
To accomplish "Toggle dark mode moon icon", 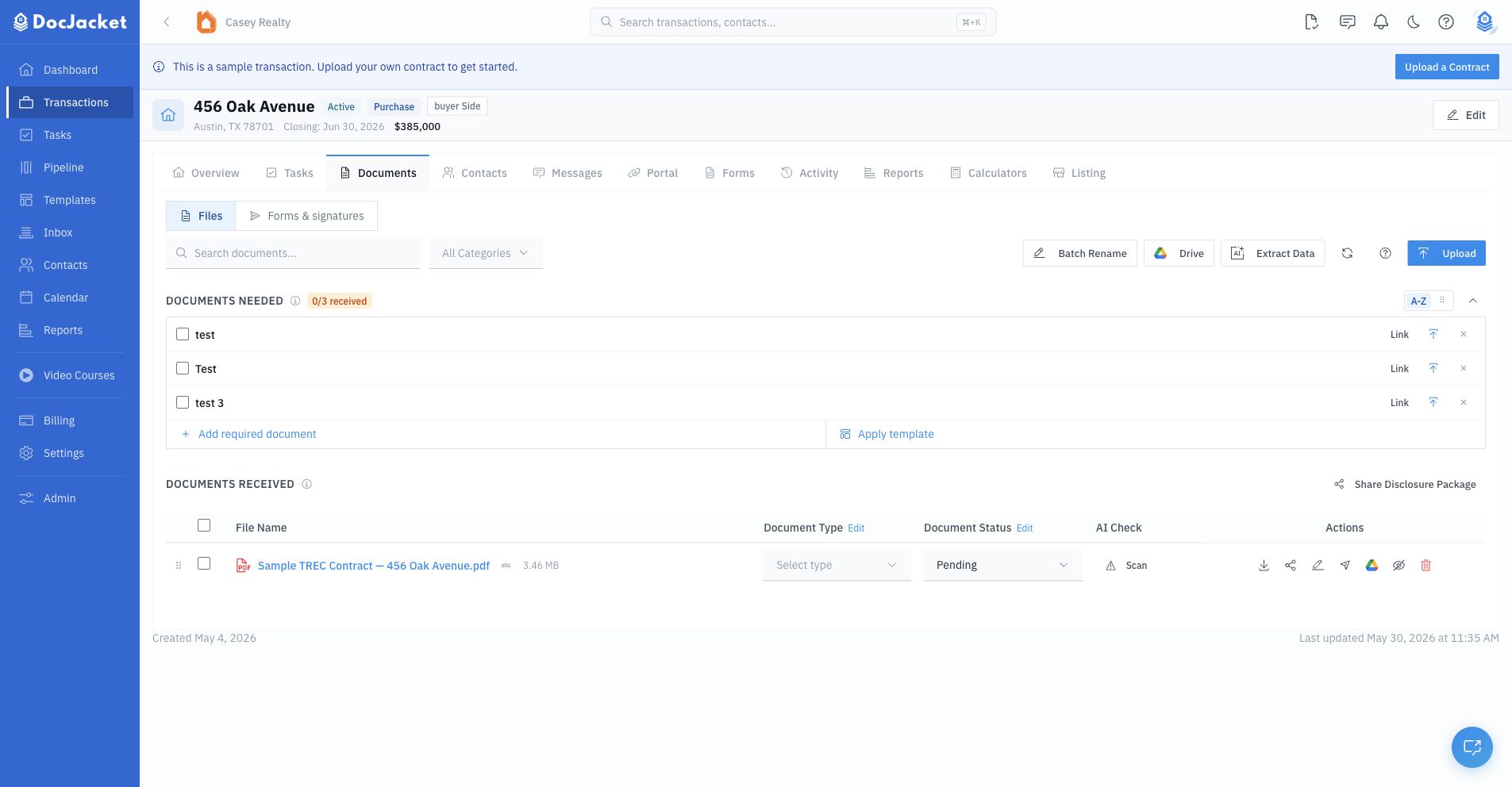I will (1414, 22).
